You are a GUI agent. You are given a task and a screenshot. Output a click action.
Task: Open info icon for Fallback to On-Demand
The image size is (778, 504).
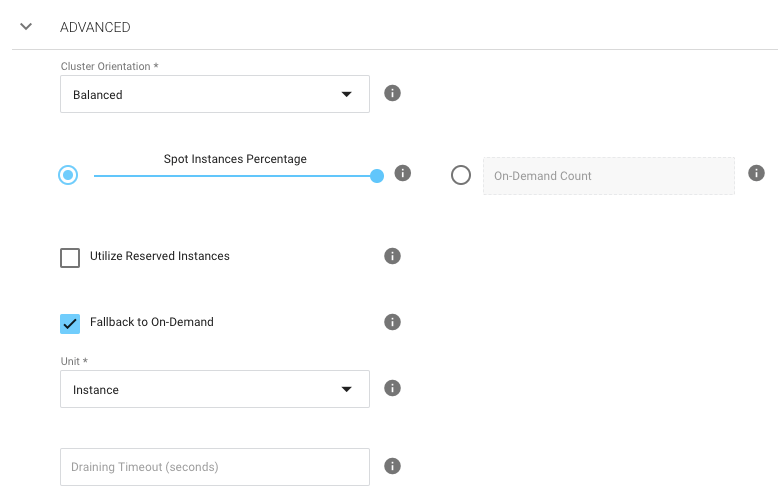(x=393, y=322)
